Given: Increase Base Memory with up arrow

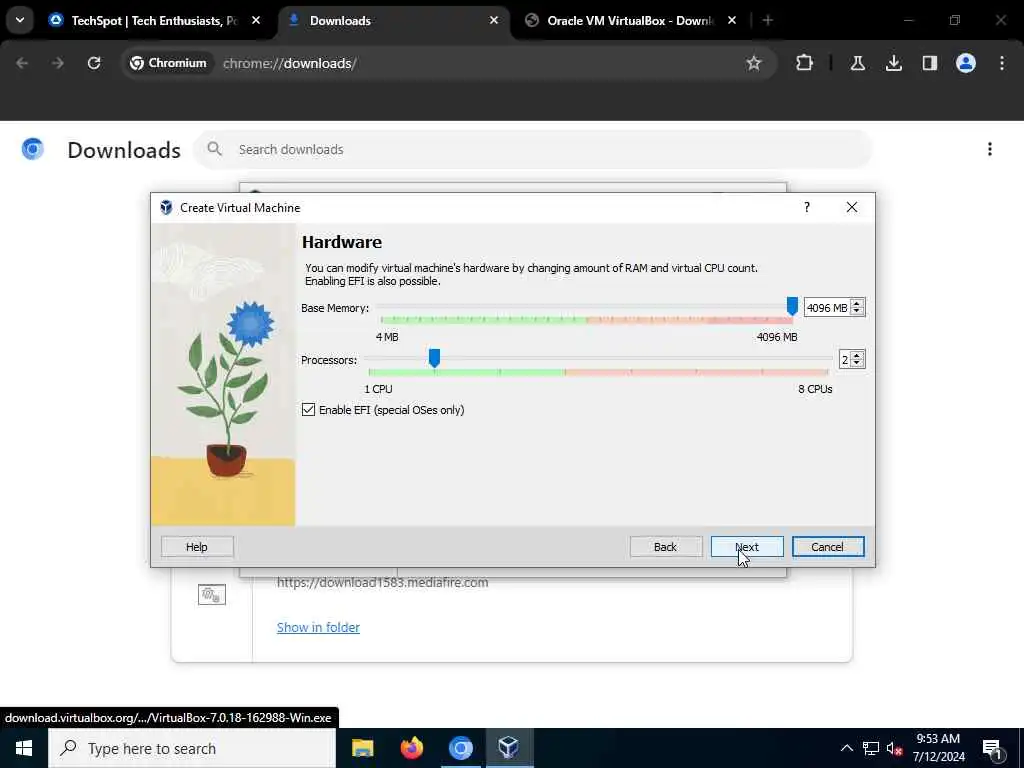Looking at the screenshot, I should [x=857, y=303].
